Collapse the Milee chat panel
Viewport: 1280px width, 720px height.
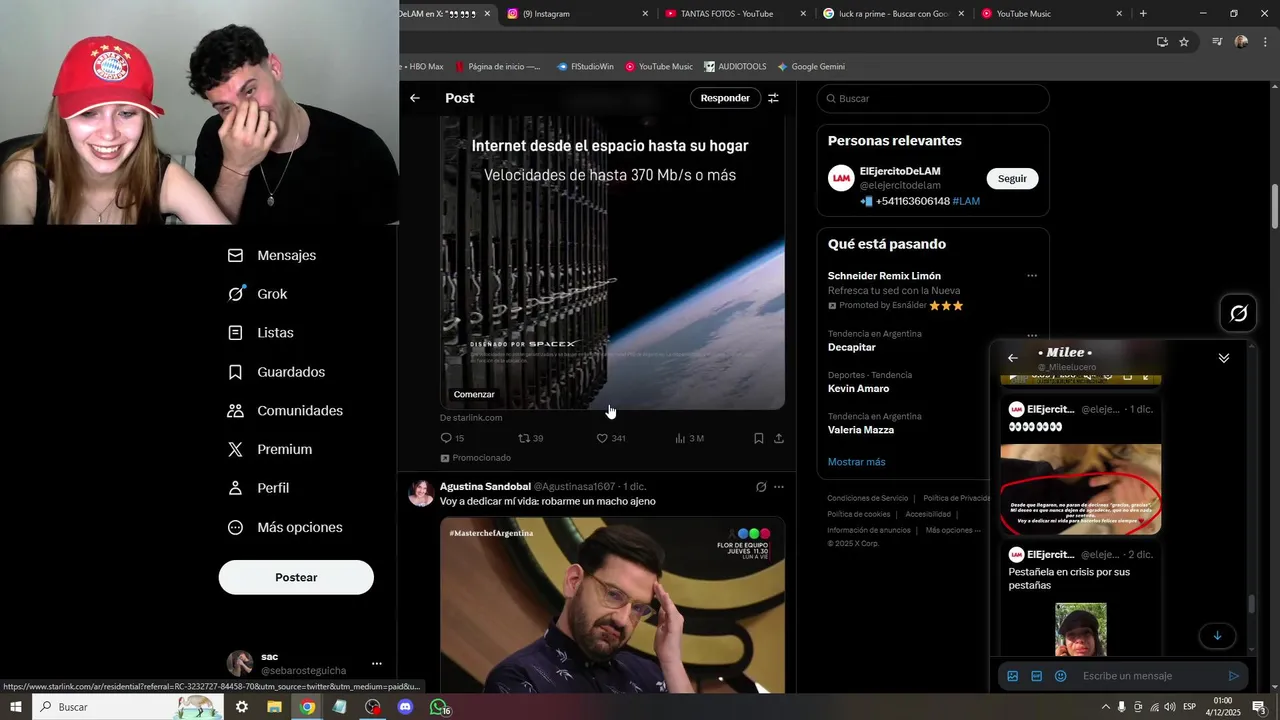tap(1223, 358)
